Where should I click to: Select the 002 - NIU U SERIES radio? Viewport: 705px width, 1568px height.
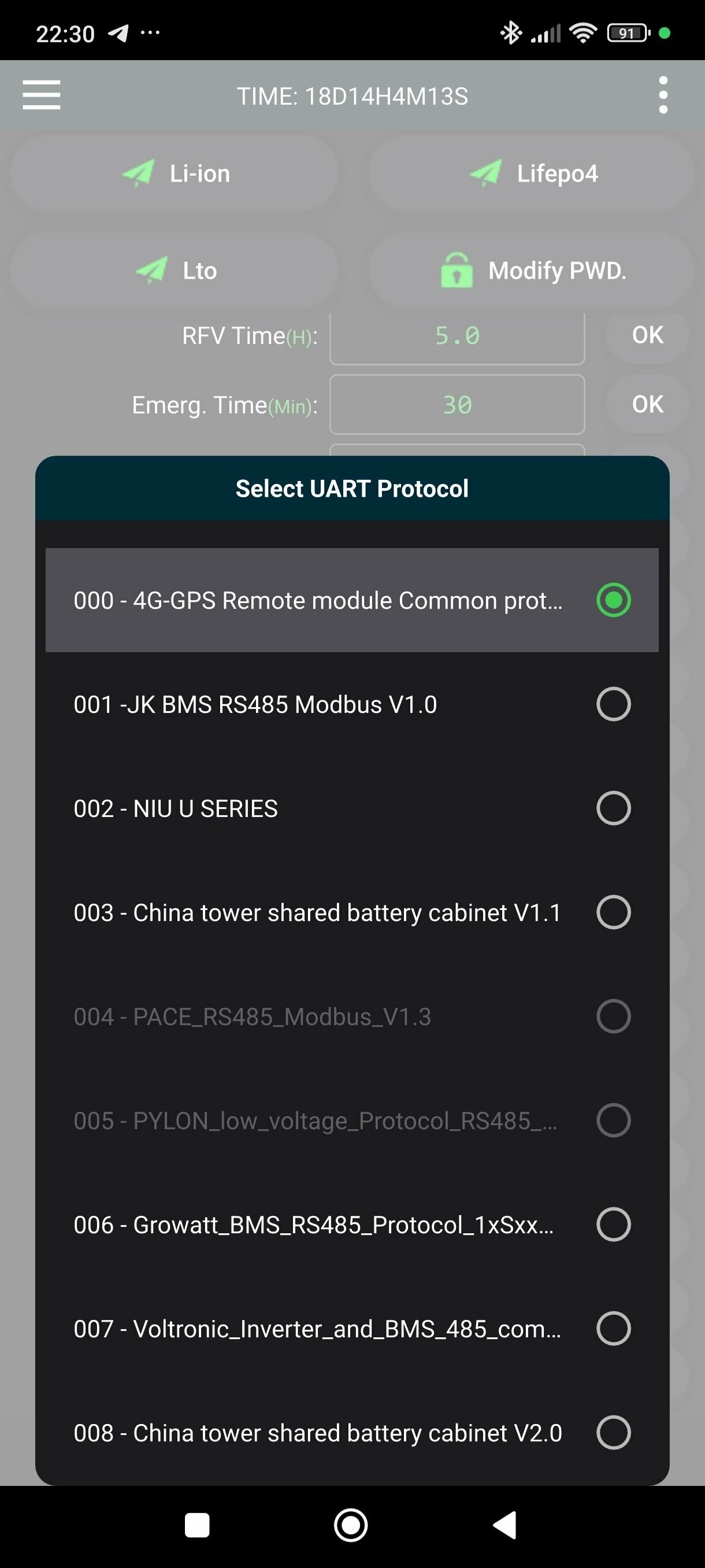(613, 808)
